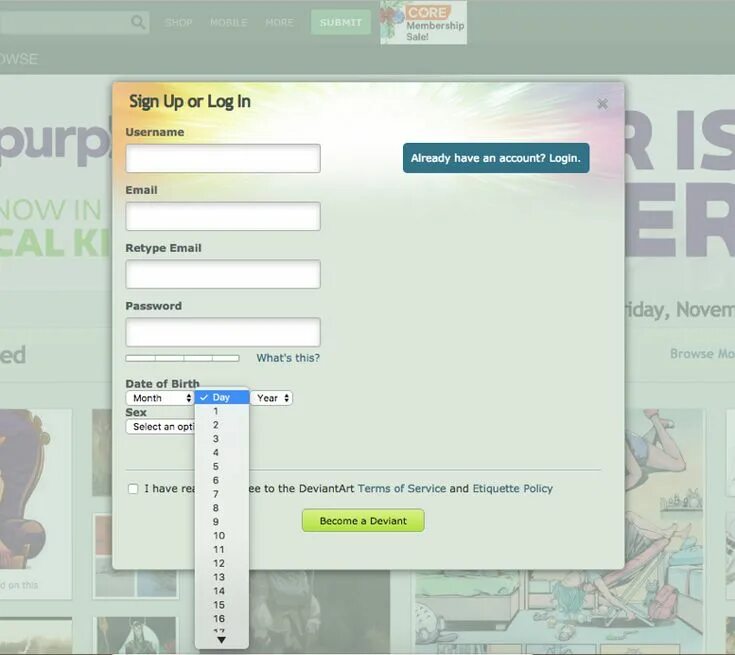735x655 pixels.
Task: Click the Password input field
Action: pos(223,332)
